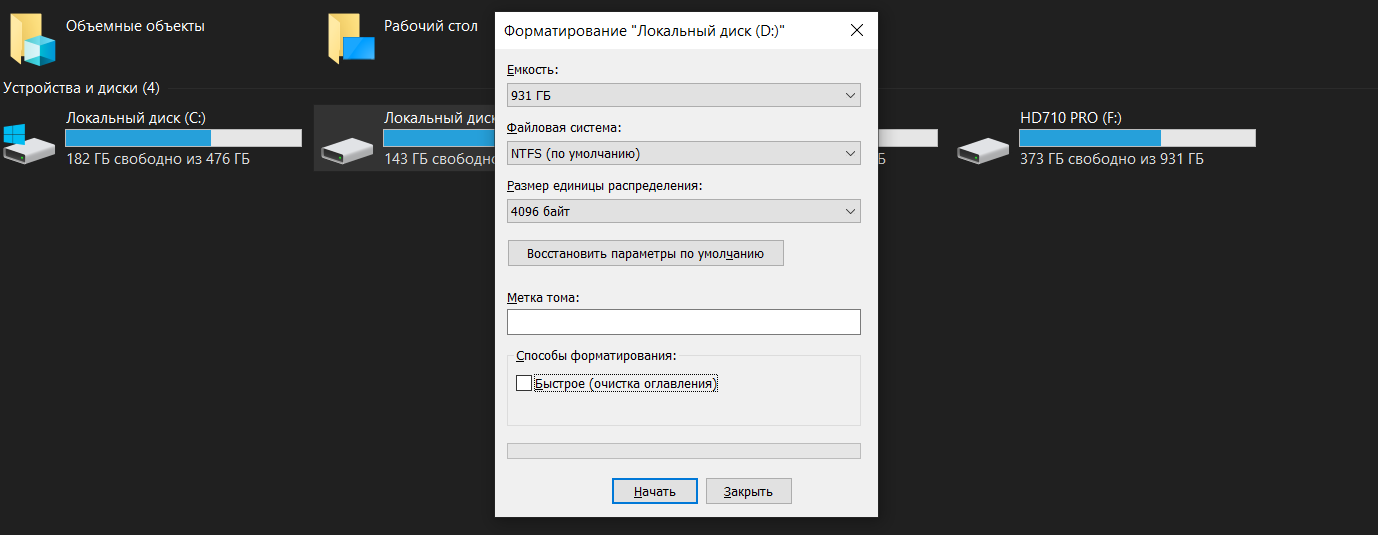
Task: Open the Рабочий стол folder icon
Action: click(x=350, y=40)
